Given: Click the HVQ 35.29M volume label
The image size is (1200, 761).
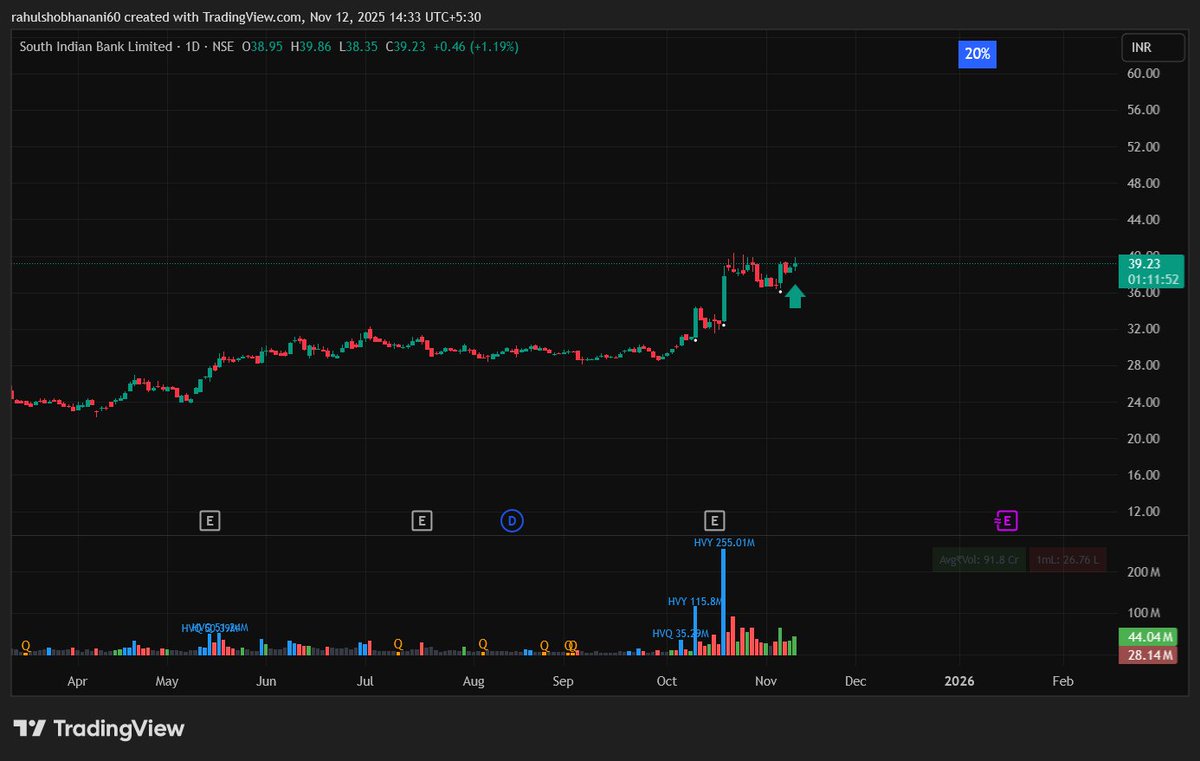Looking at the screenshot, I should point(680,633).
